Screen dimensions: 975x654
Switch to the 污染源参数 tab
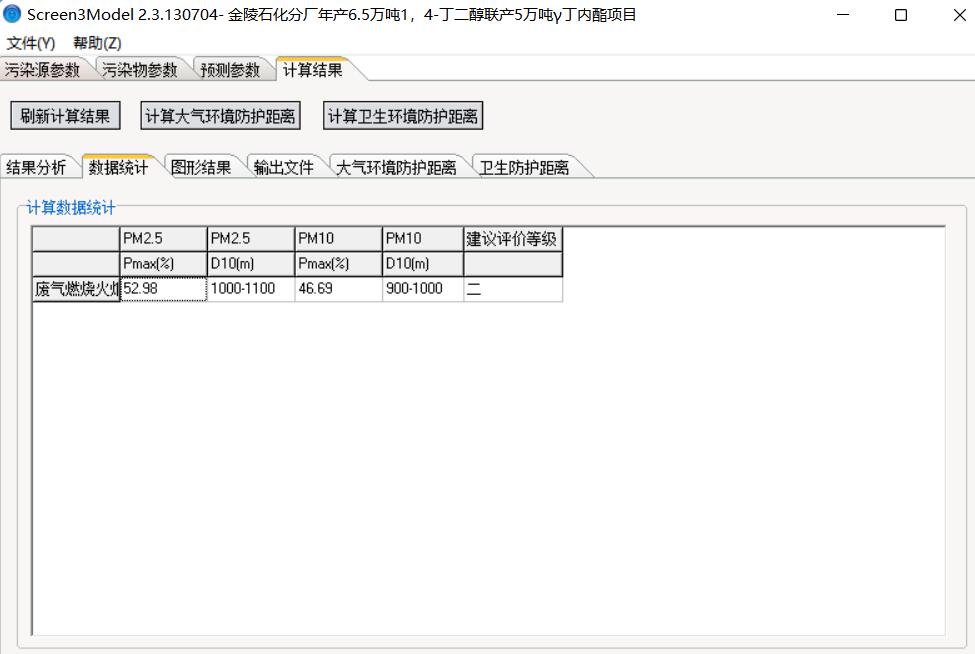click(x=44, y=70)
